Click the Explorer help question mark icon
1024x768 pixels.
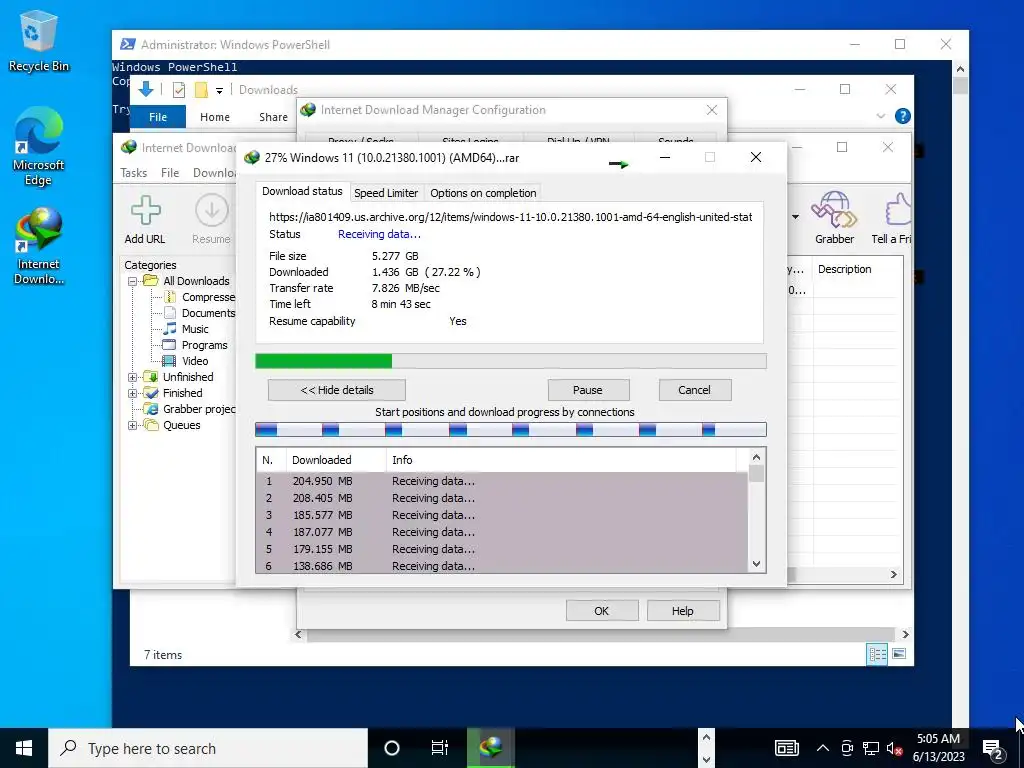pos(903,116)
